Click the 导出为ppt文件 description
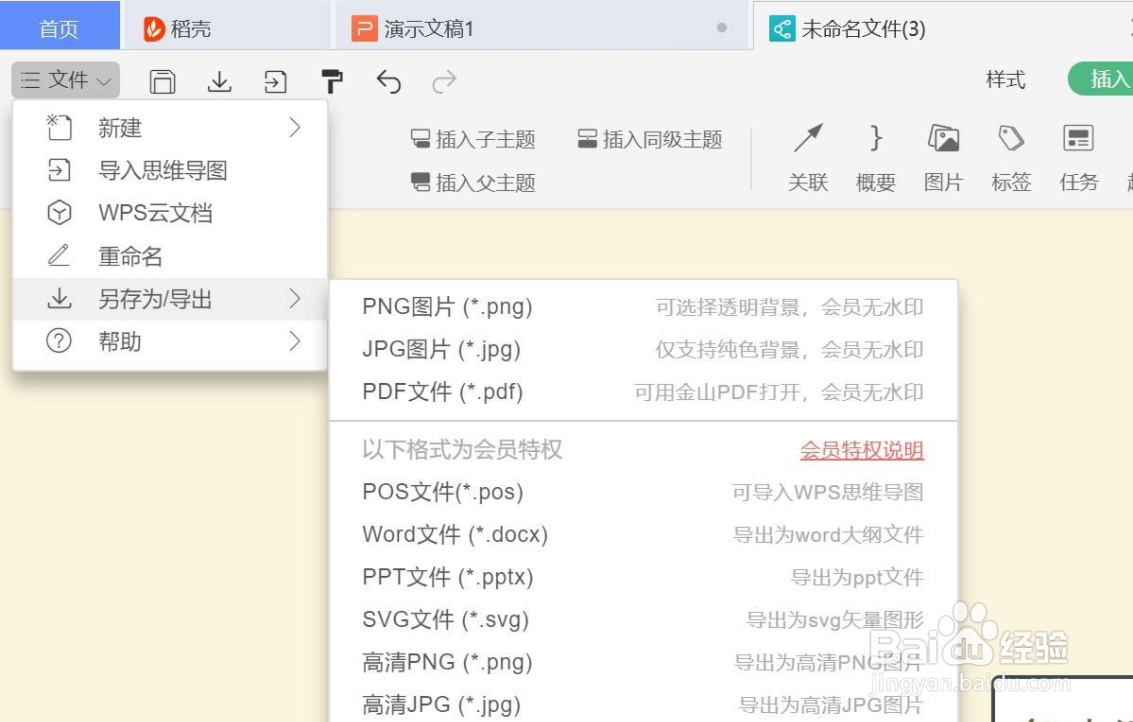The height and width of the screenshot is (722, 1133). click(857, 578)
